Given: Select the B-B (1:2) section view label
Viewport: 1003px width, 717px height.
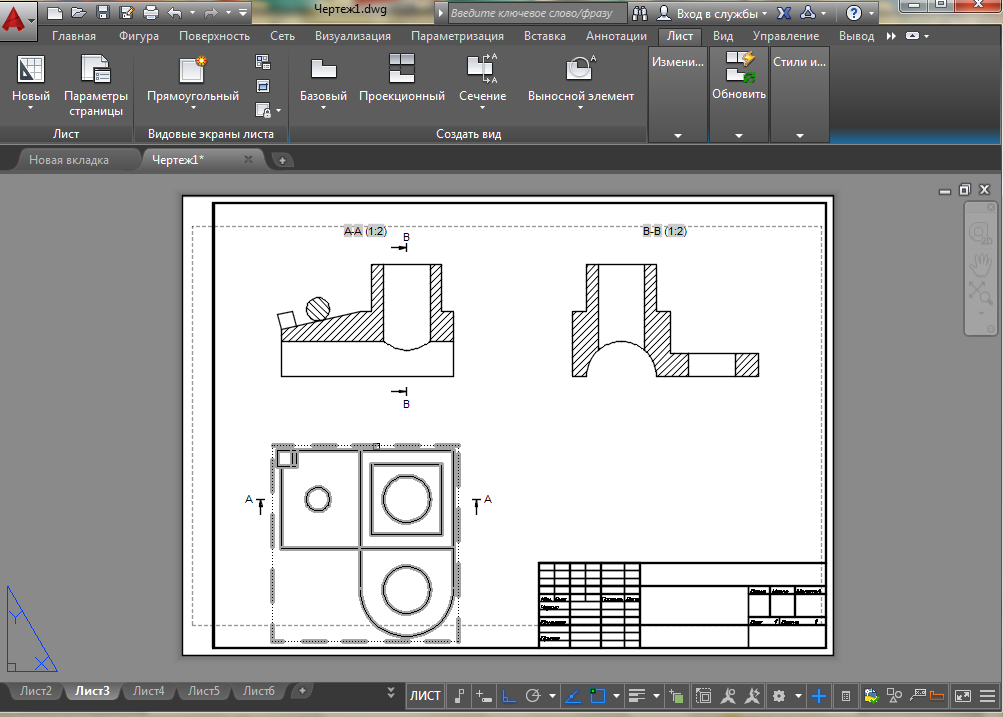Looking at the screenshot, I should coord(665,231).
